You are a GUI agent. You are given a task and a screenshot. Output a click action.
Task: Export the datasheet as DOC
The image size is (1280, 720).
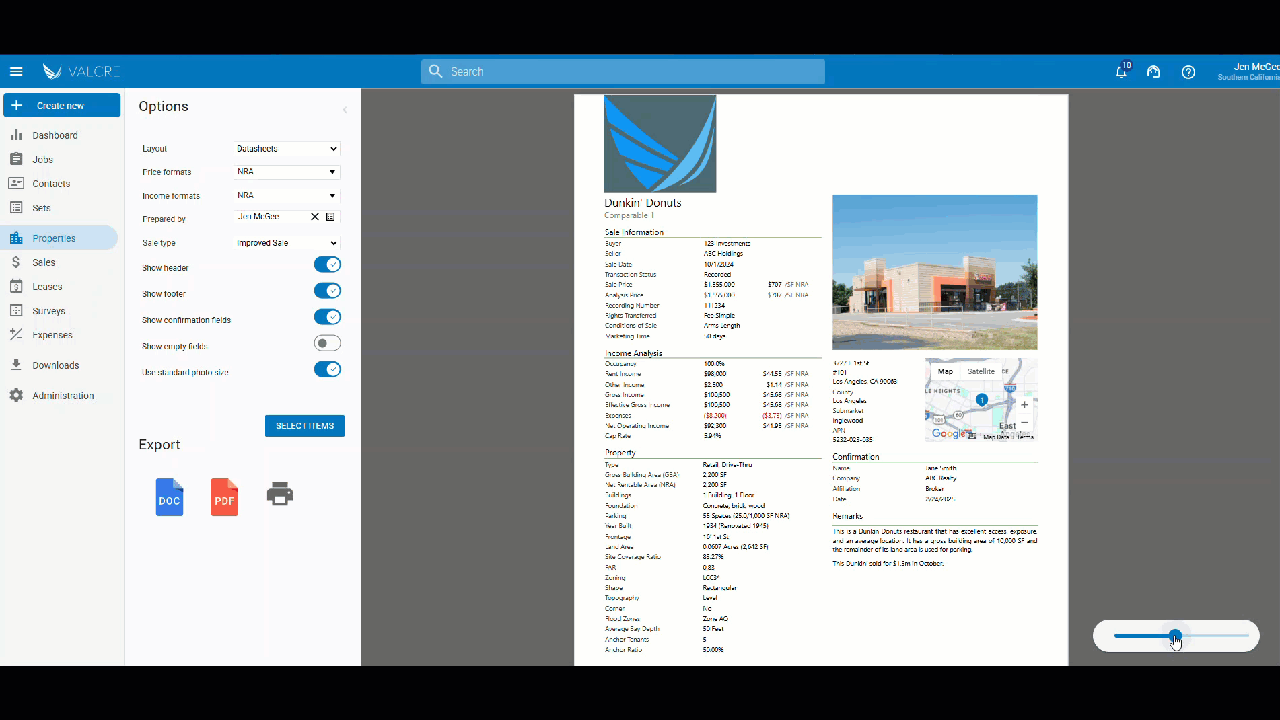click(x=170, y=497)
